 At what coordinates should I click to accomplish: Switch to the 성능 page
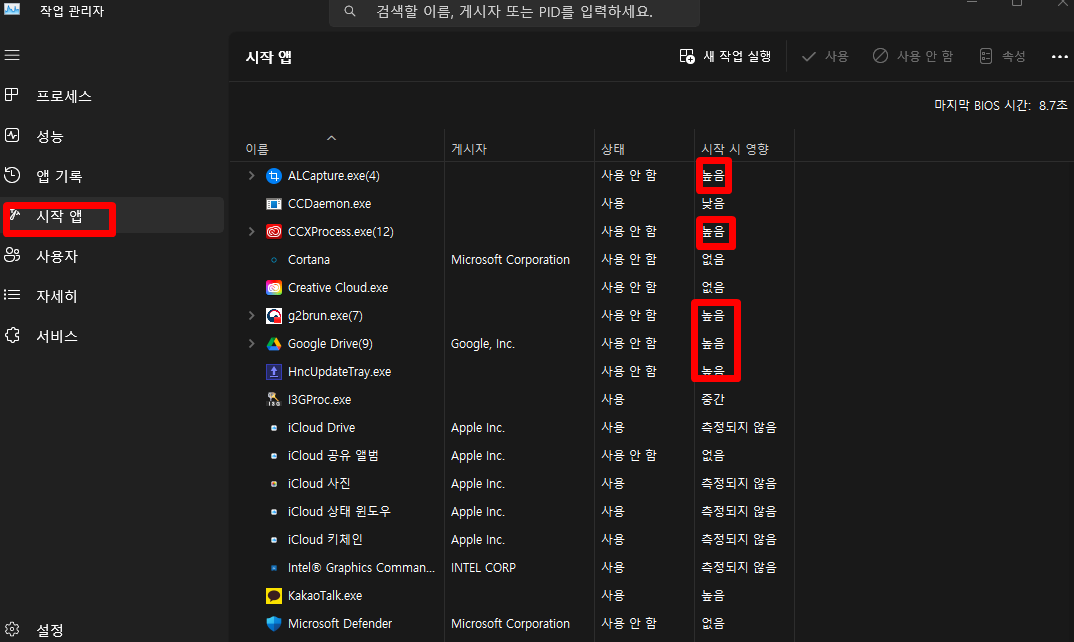[113, 136]
